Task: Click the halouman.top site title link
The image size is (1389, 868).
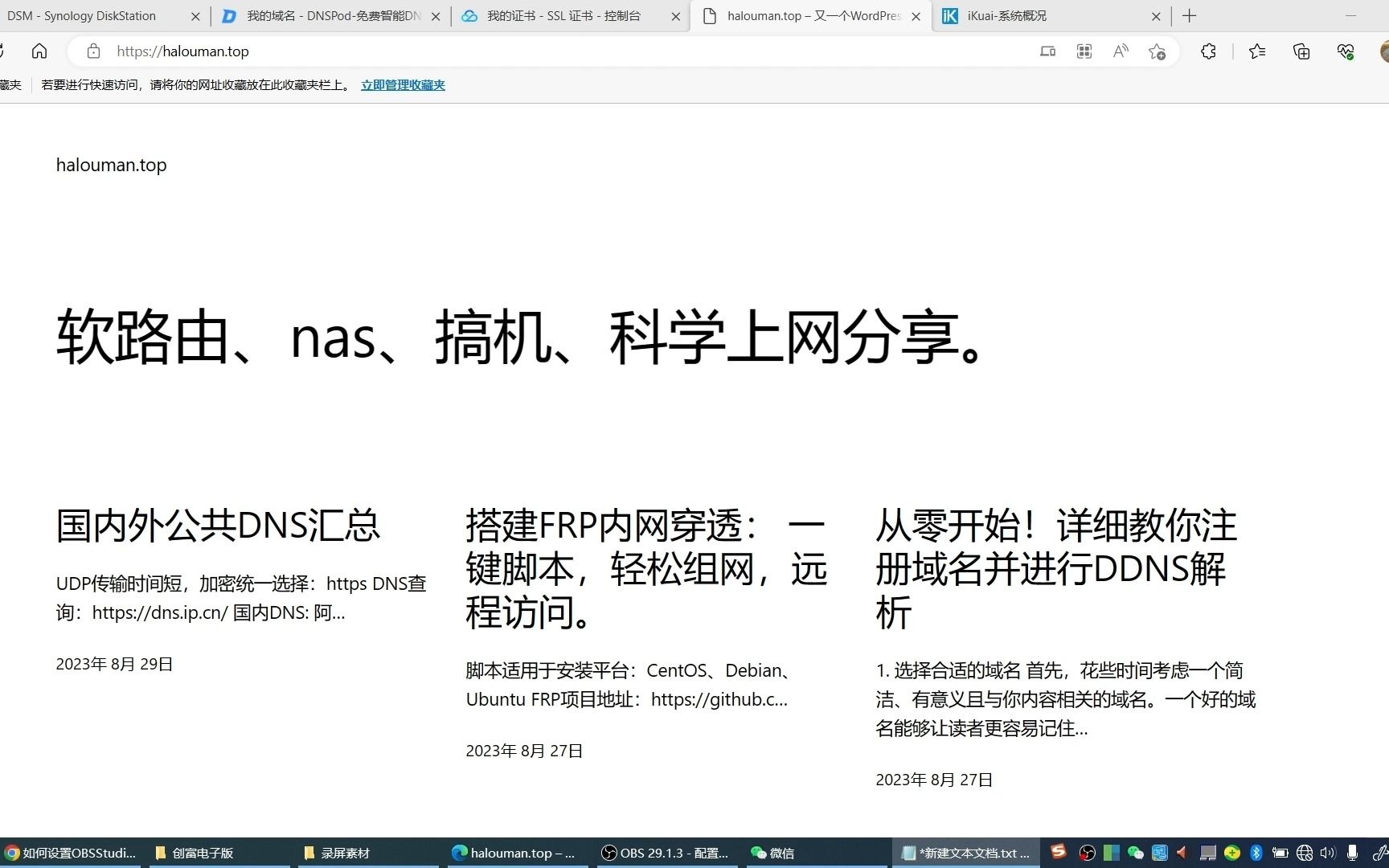Action: (x=111, y=165)
